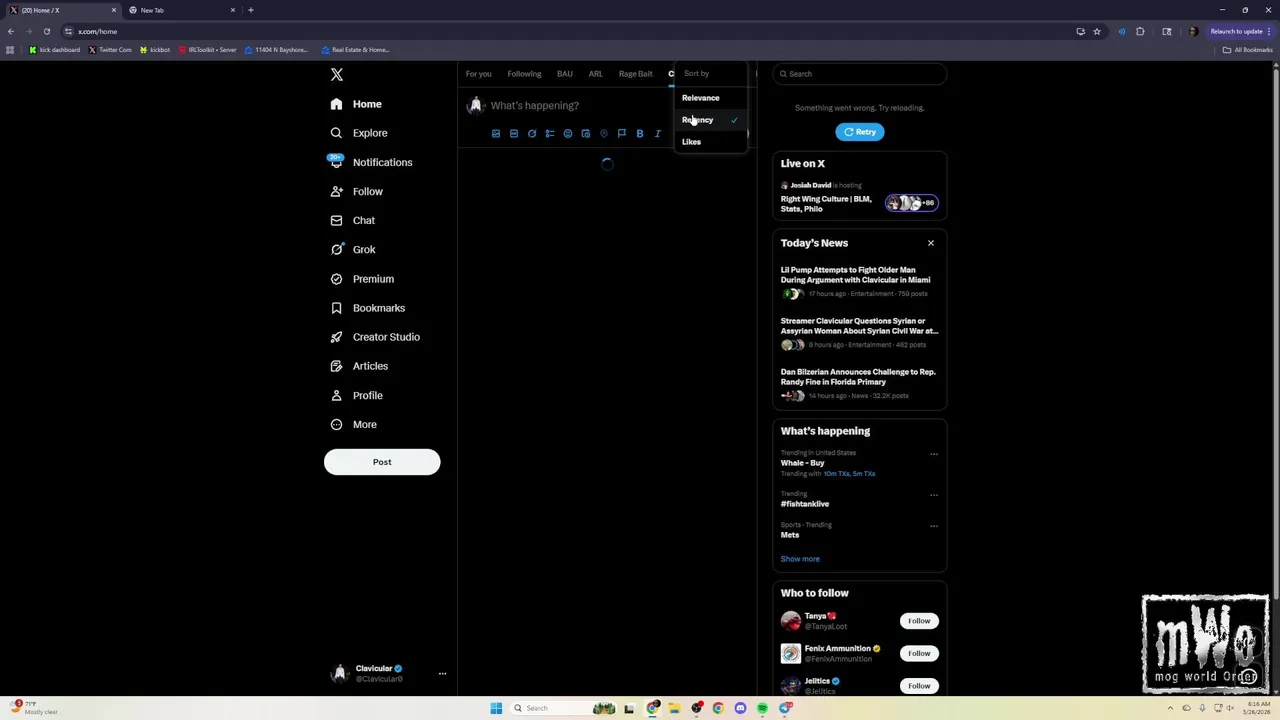Screen dimensions: 1280x720
Task: Apply bold formatting in composer
Action: [x=640, y=134]
